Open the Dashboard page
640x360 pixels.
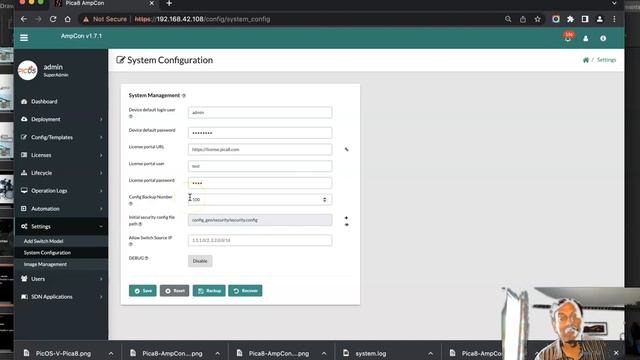(61, 101)
